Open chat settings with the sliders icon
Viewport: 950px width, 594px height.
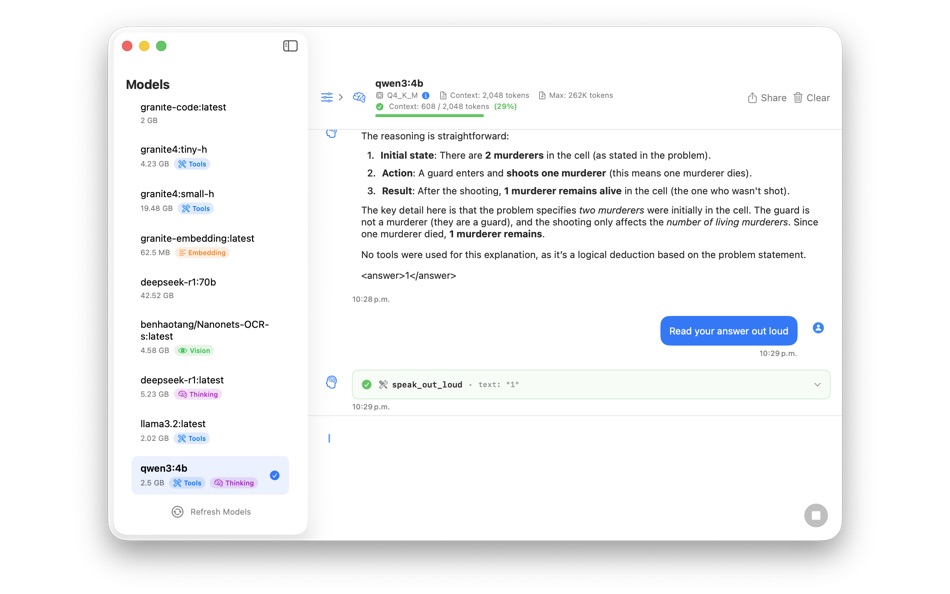(327, 97)
